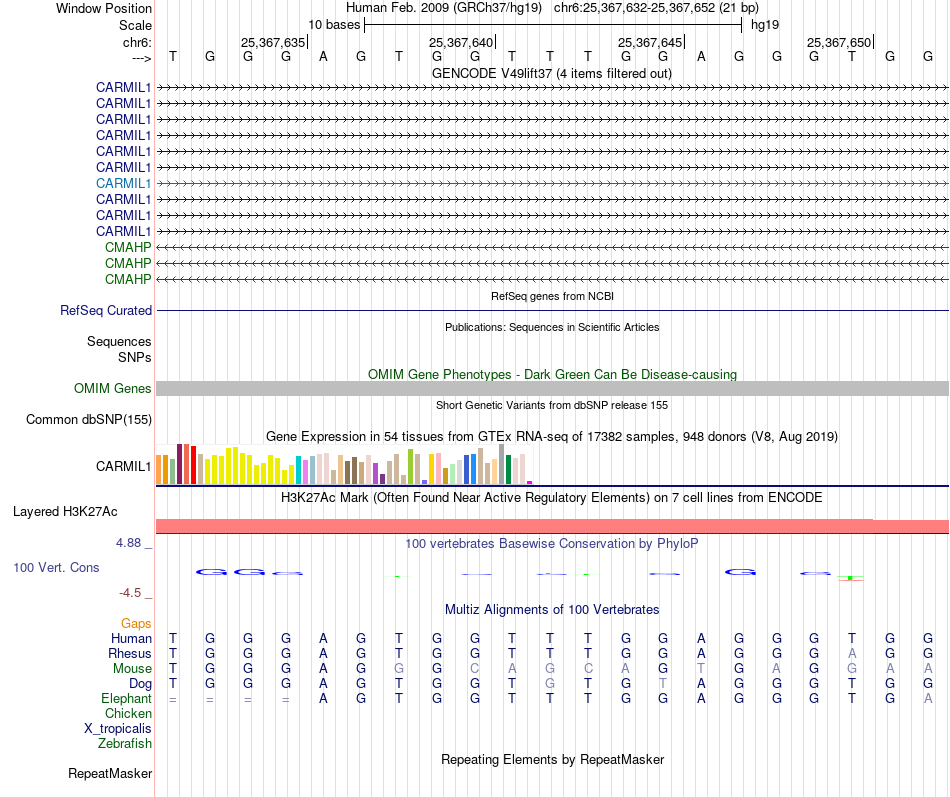Click the RepeatMasker left track label
The height and width of the screenshot is (797, 950).
tap(110, 773)
